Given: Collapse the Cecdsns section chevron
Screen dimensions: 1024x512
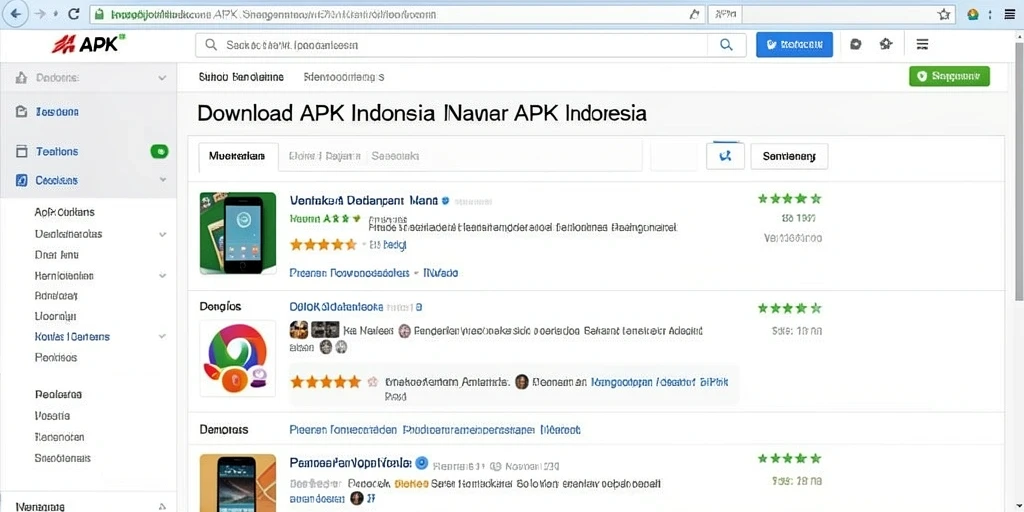Looking at the screenshot, I should (162, 180).
